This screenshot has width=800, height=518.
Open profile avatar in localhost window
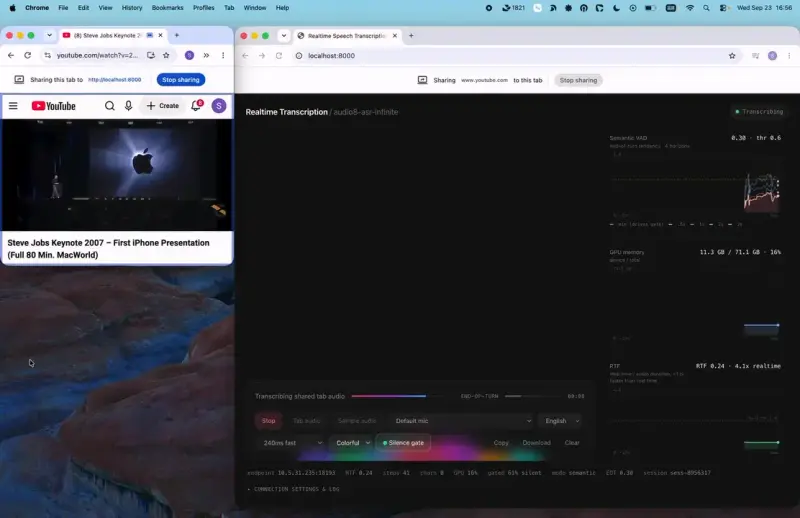(x=772, y=56)
